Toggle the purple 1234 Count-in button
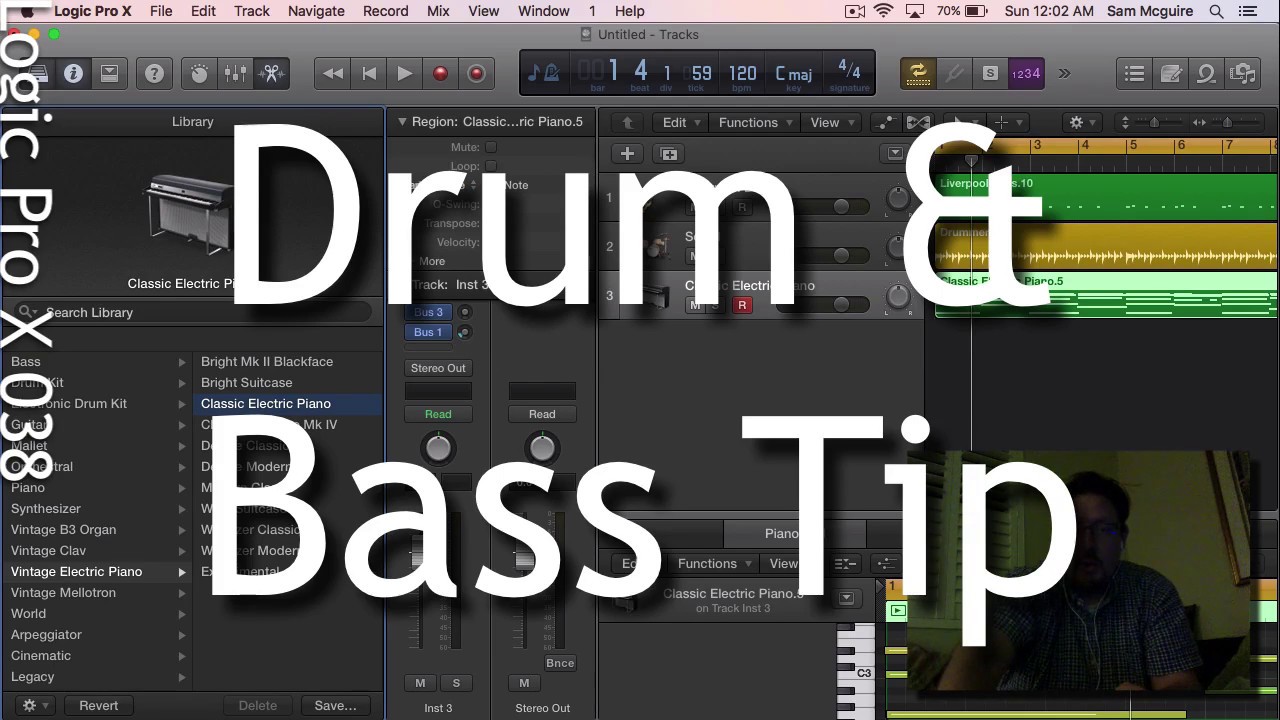The height and width of the screenshot is (720, 1280). (x=1026, y=73)
